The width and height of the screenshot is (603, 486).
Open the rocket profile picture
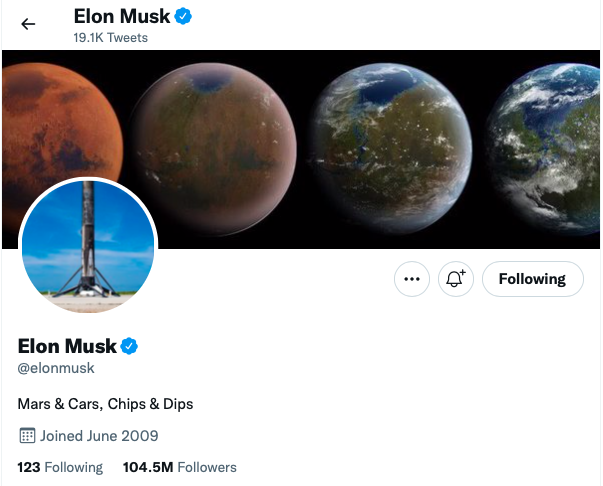[x=88, y=246]
